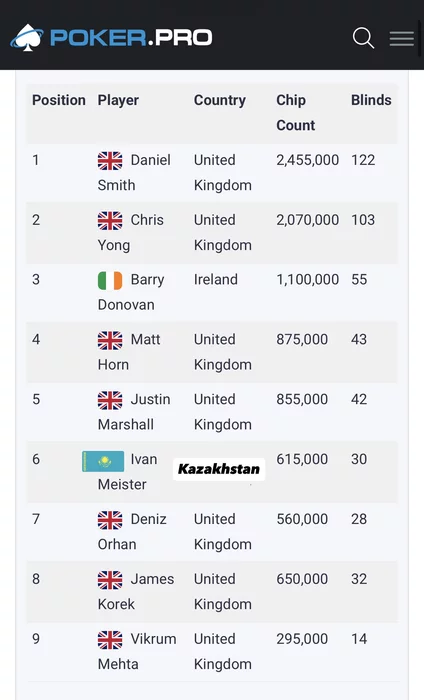Select the Kazakhstan country label
Screen dimensions: 424x700
219,469
